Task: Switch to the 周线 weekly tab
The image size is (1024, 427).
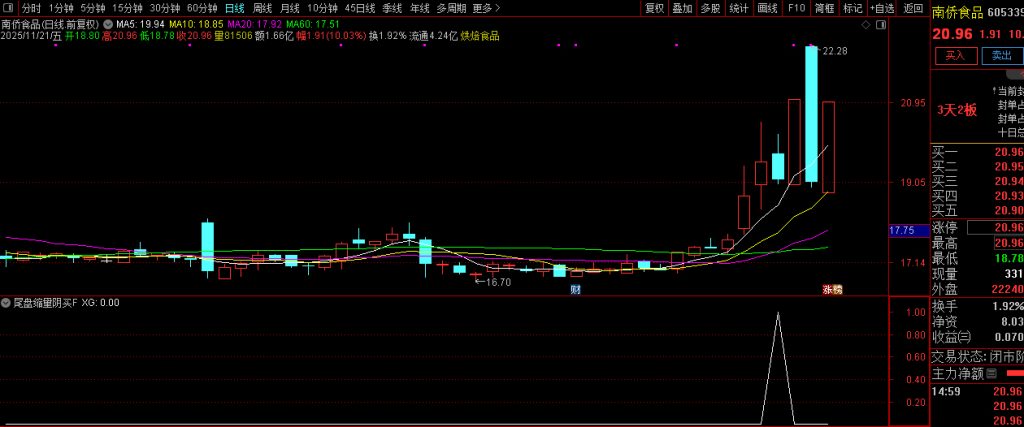Action: (x=262, y=8)
